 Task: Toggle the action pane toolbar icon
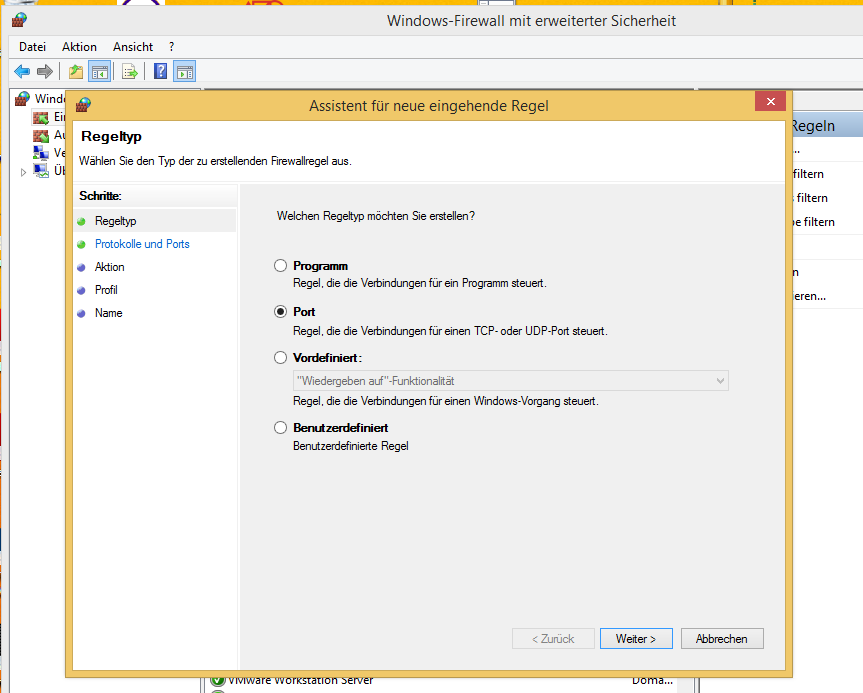[x=185, y=72]
